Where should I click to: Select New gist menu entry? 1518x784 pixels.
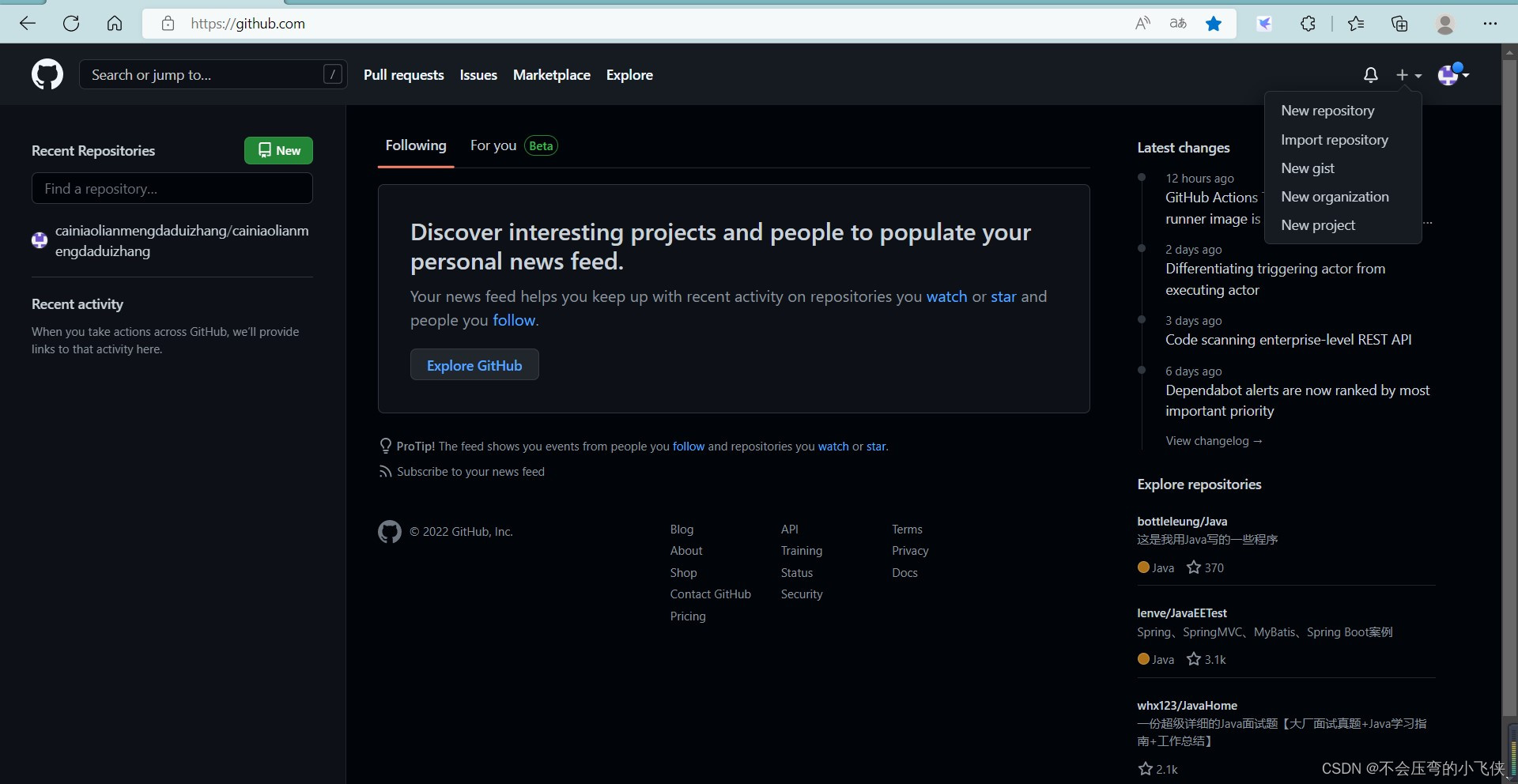click(1308, 168)
